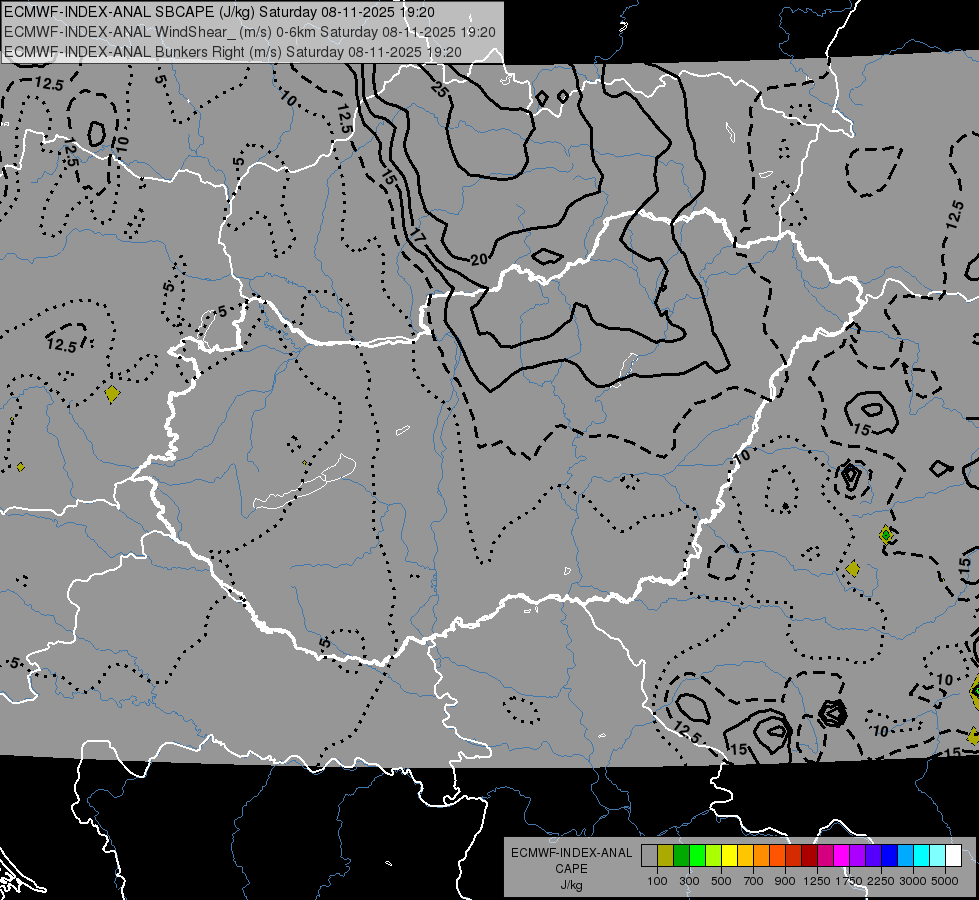Image resolution: width=979 pixels, height=900 pixels.
Task: Click the small yellow CAPE marker on the far left
Action: tap(21, 467)
